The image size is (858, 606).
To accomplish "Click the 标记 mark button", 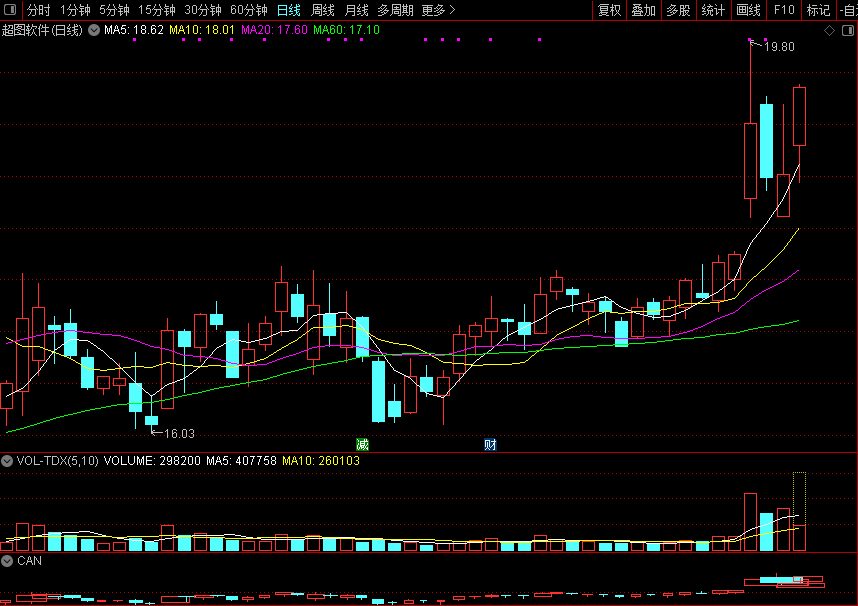I will pyautogui.click(x=819, y=10).
